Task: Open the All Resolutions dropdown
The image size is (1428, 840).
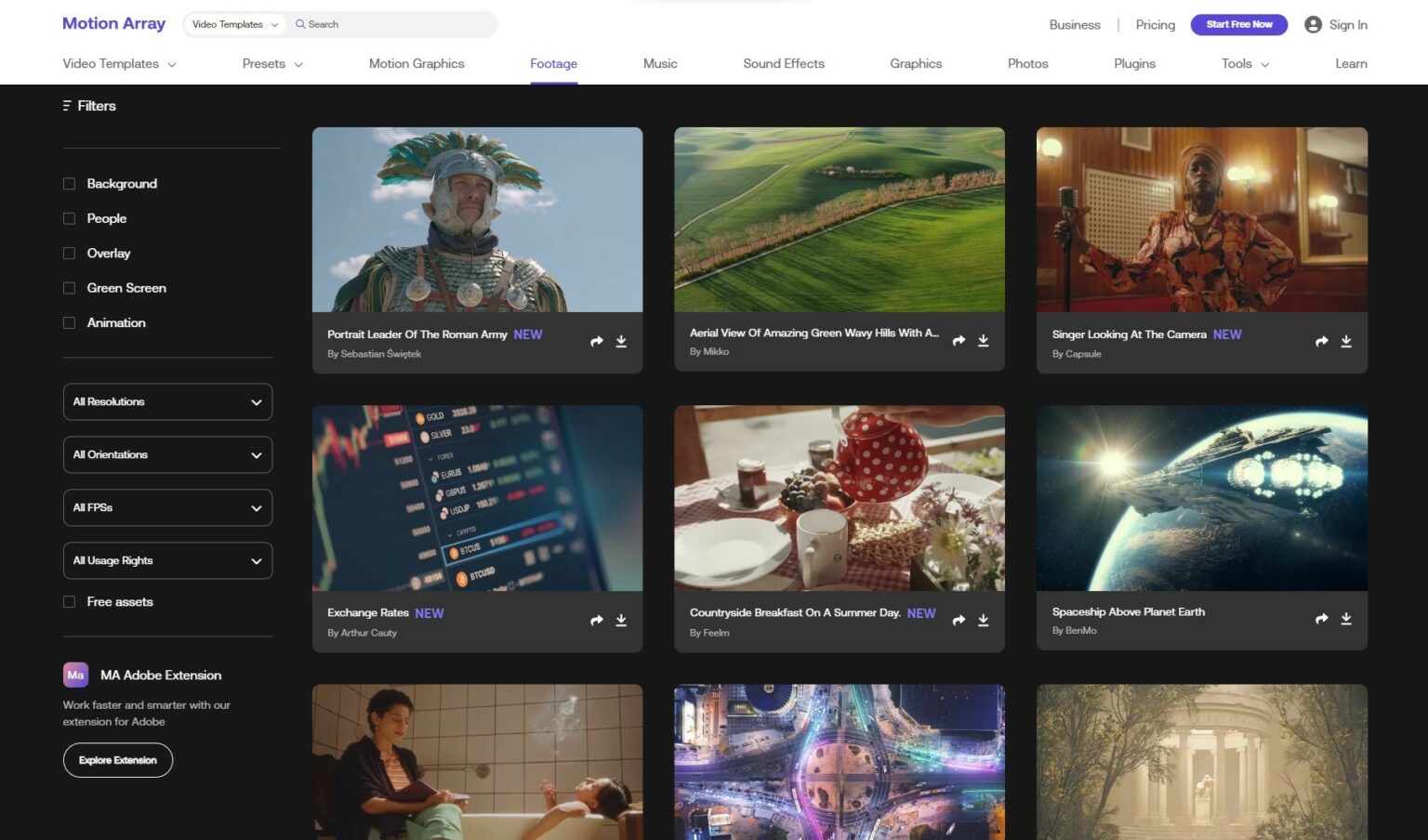Action: (x=167, y=401)
